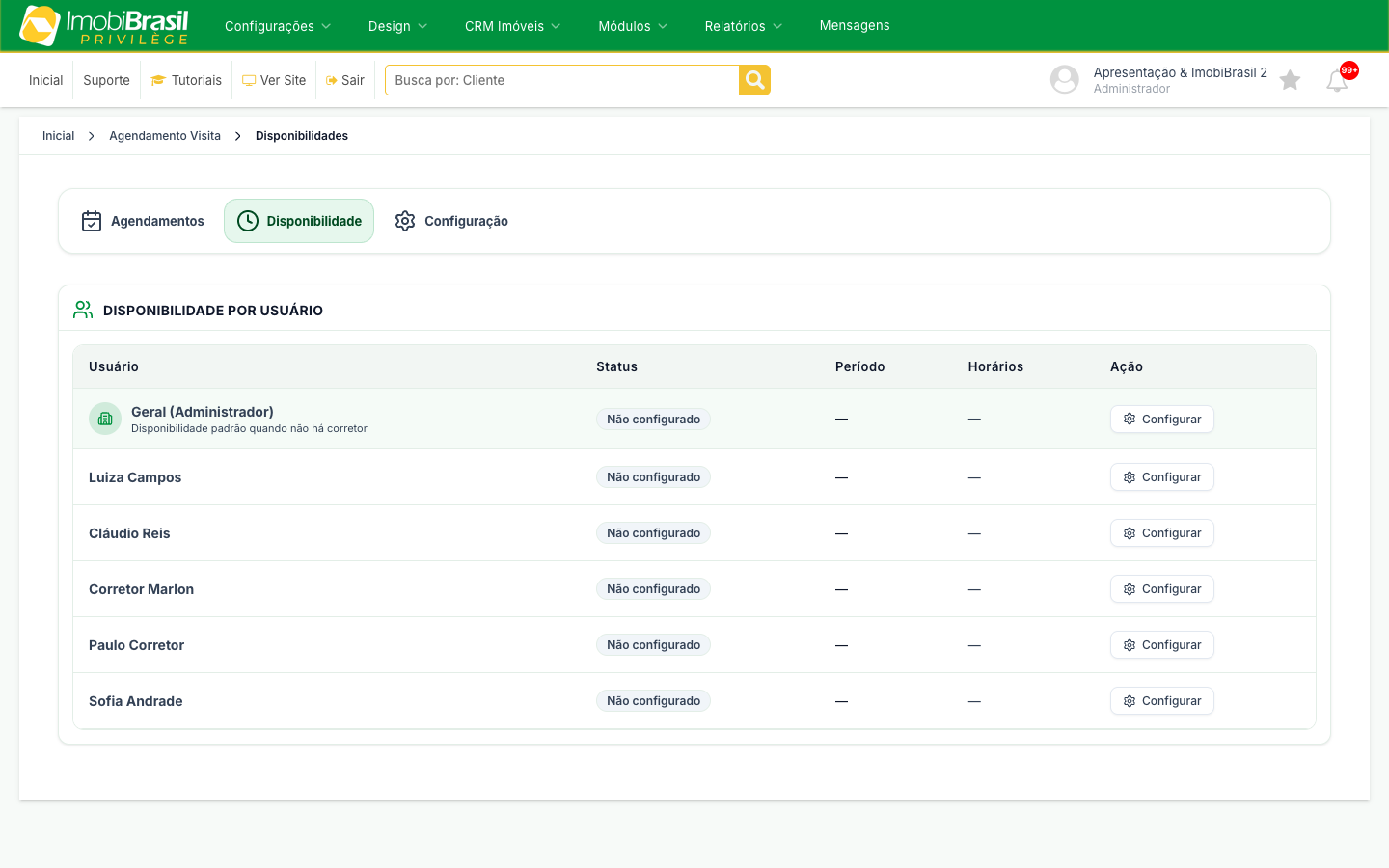Click Ver Site link
The height and width of the screenshot is (868, 1389).
pos(274,80)
